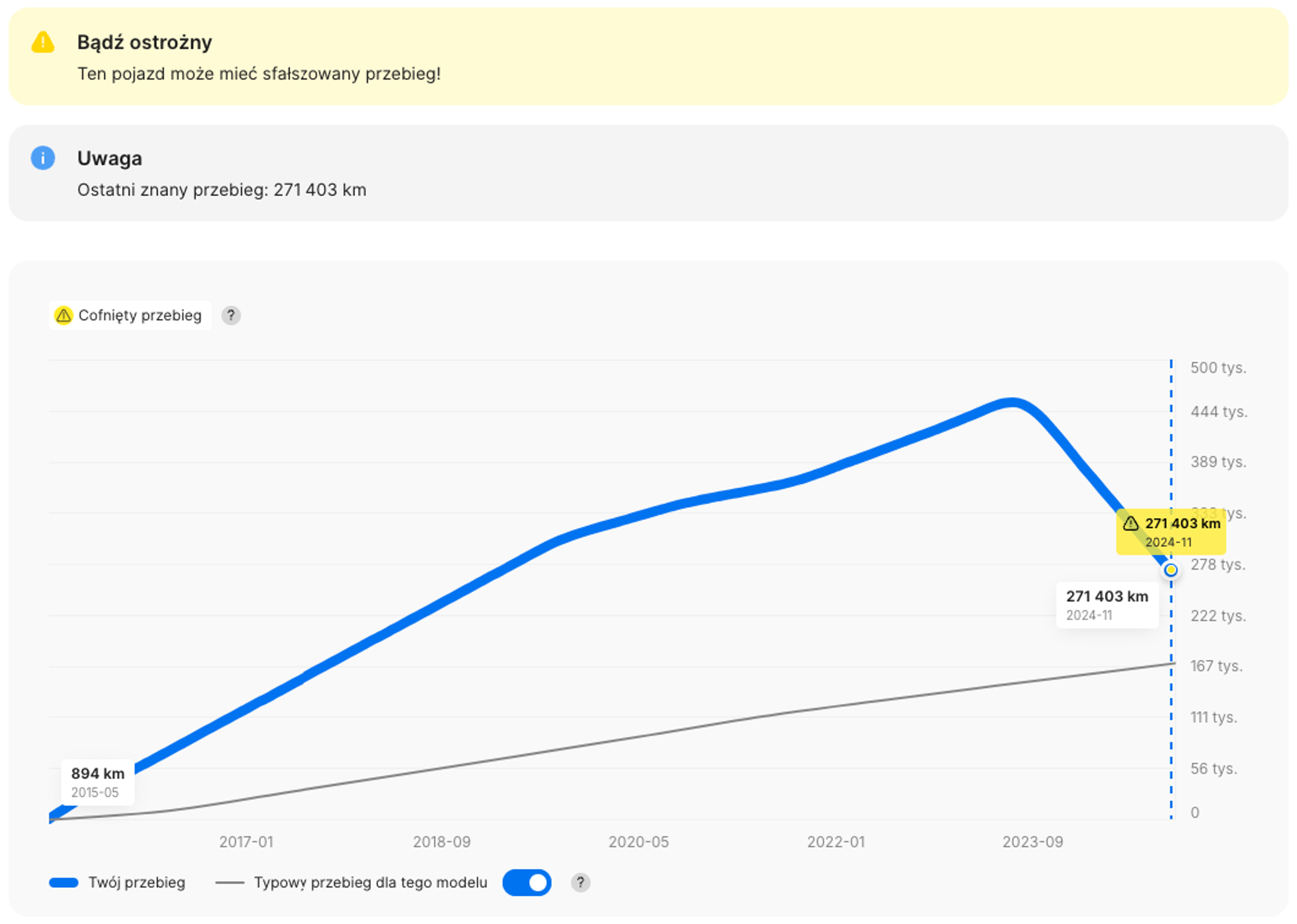Click the Cofnięty przebieg warning badge icon
Image resolution: width=1297 pixels, height=924 pixels.
tap(64, 315)
